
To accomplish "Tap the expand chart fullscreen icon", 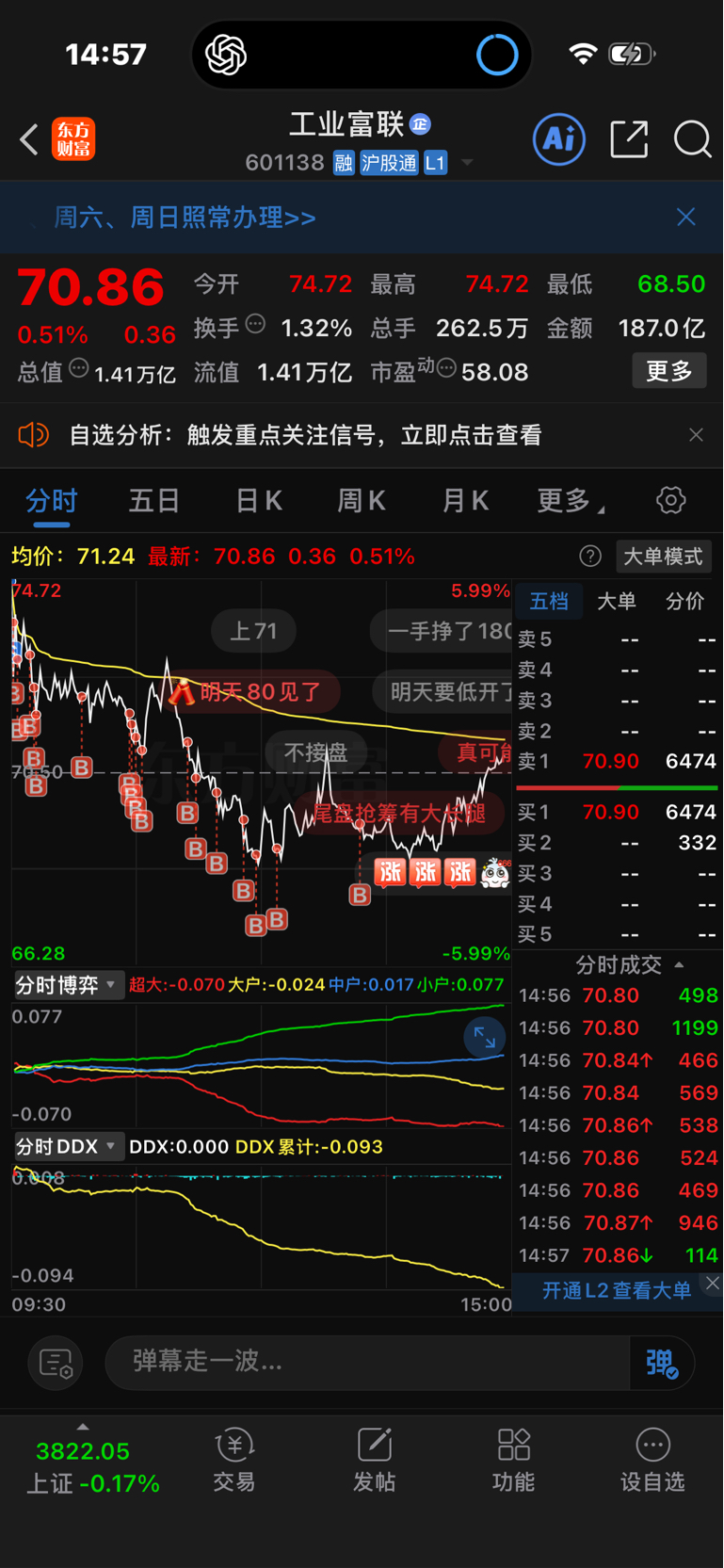I will pyautogui.click(x=485, y=1038).
